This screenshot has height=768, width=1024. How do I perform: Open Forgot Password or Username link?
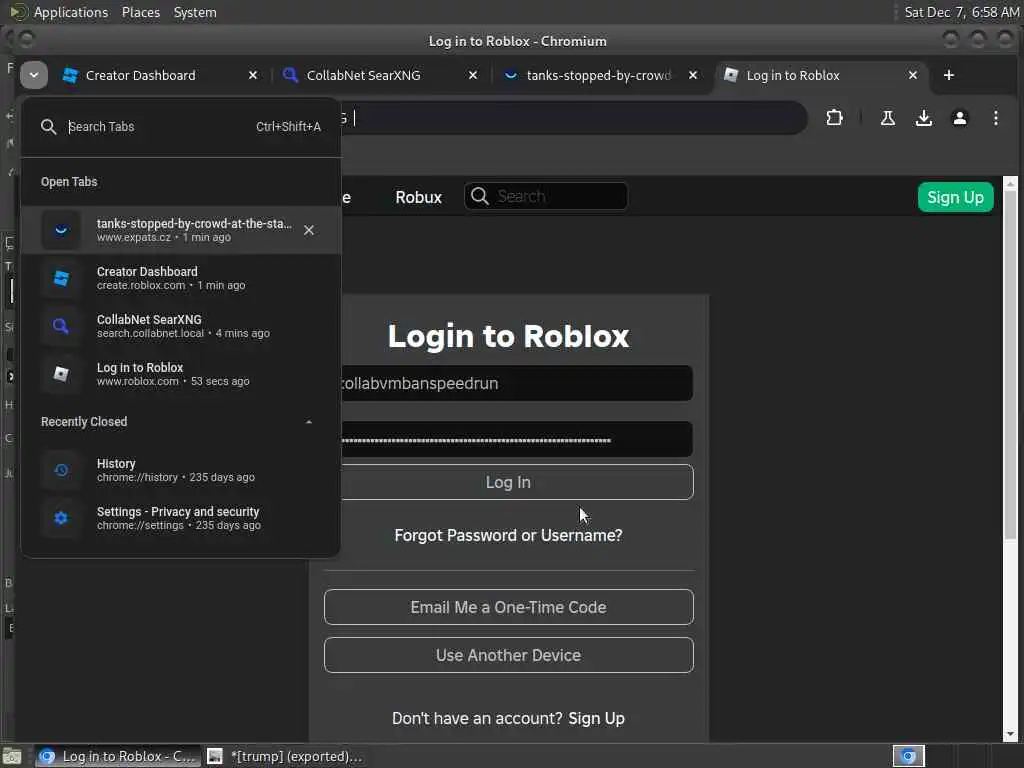tap(508, 536)
